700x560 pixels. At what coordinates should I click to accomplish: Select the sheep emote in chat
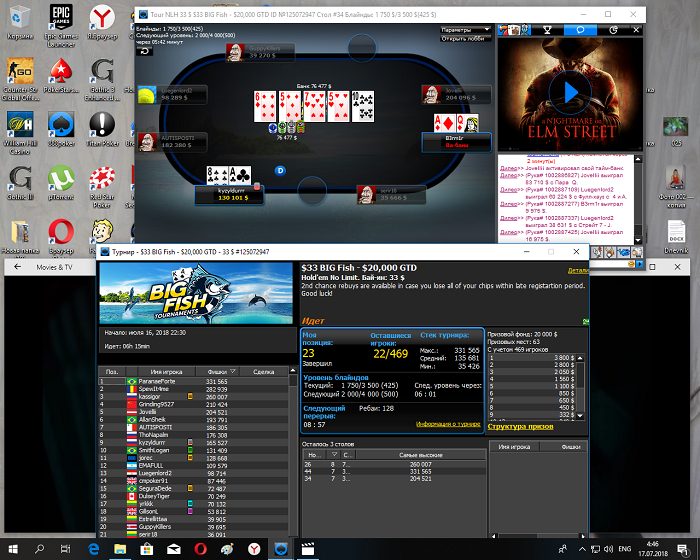pos(636,253)
